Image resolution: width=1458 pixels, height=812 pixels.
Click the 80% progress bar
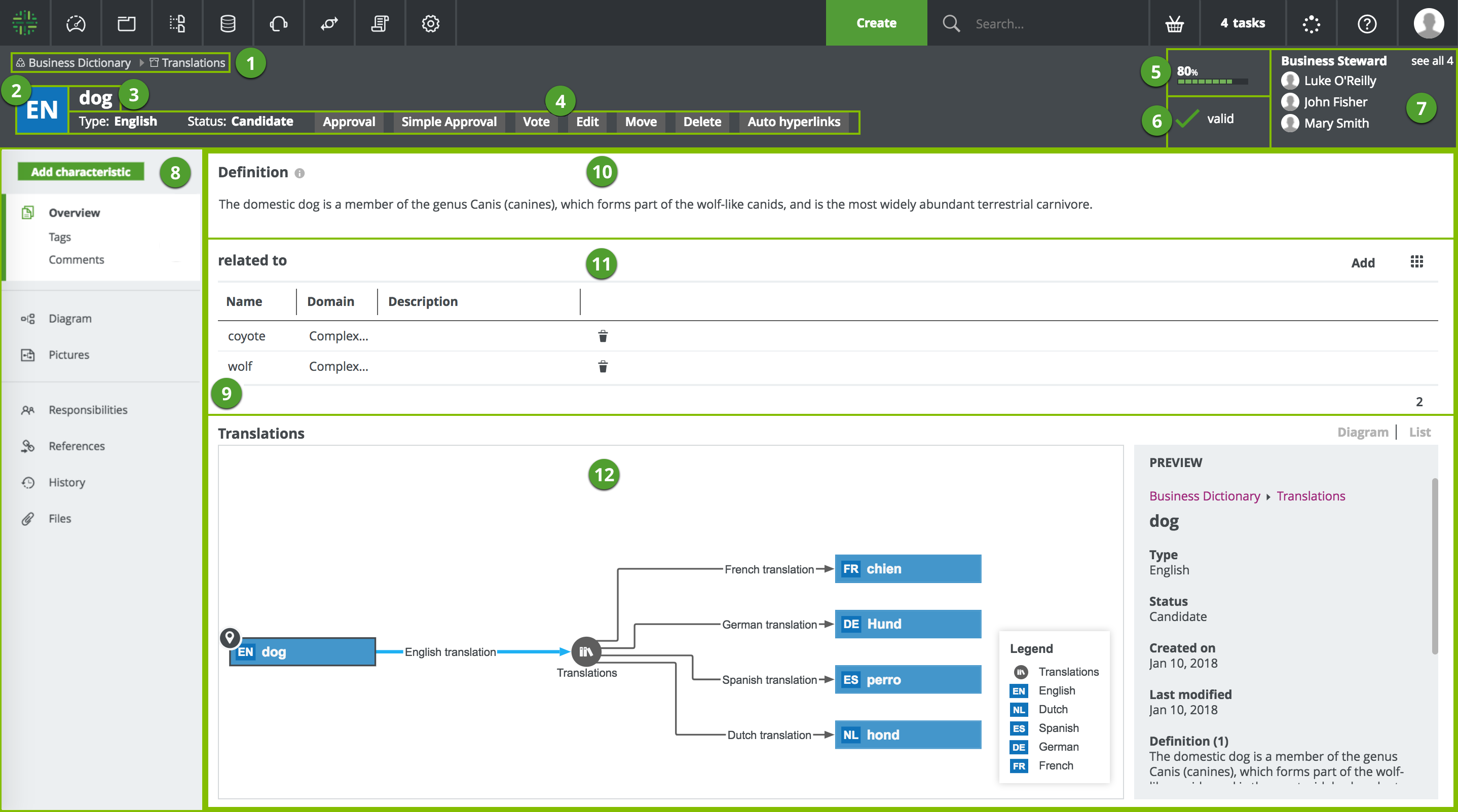click(1212, 82)
